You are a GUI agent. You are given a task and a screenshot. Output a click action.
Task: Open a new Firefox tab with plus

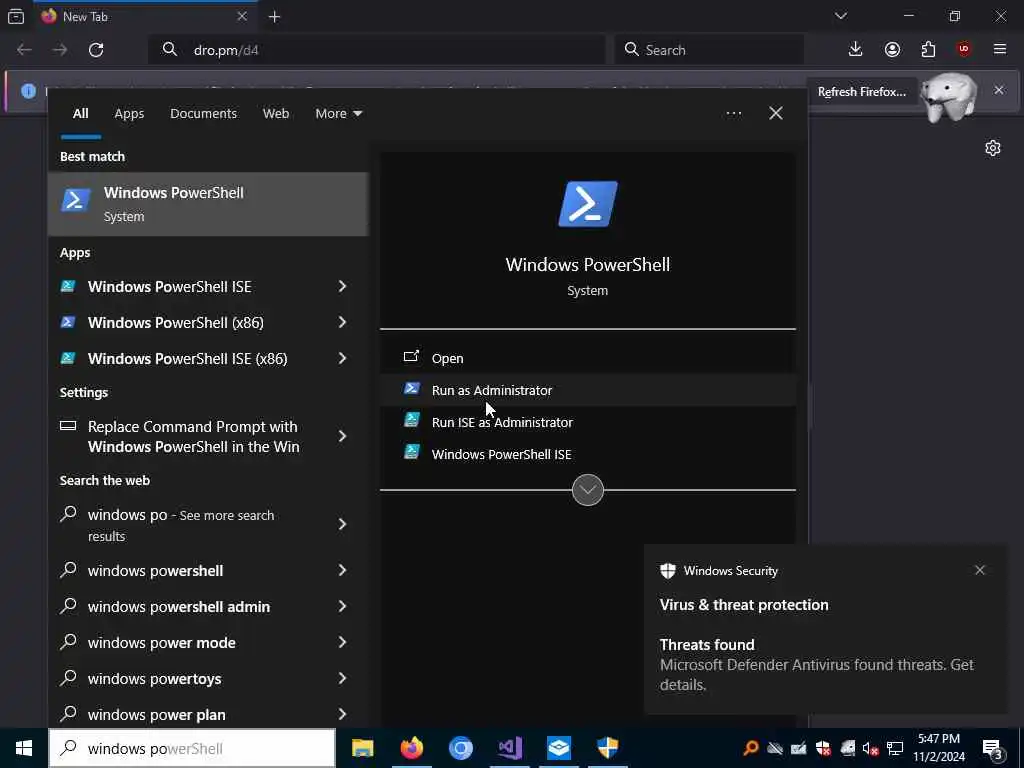click(275, 17)
